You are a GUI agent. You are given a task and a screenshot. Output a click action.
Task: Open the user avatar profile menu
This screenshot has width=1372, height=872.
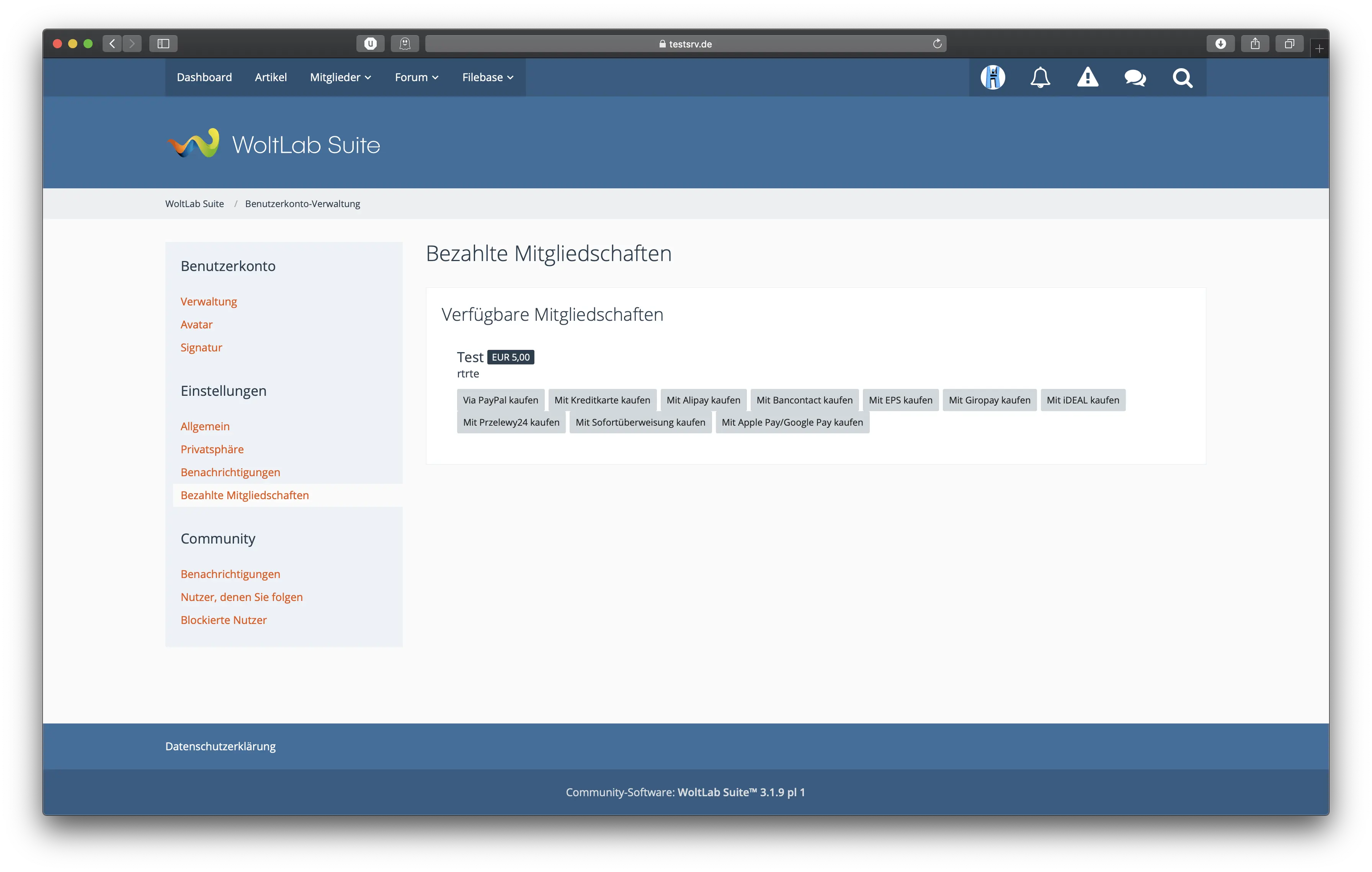coord(993,77)
